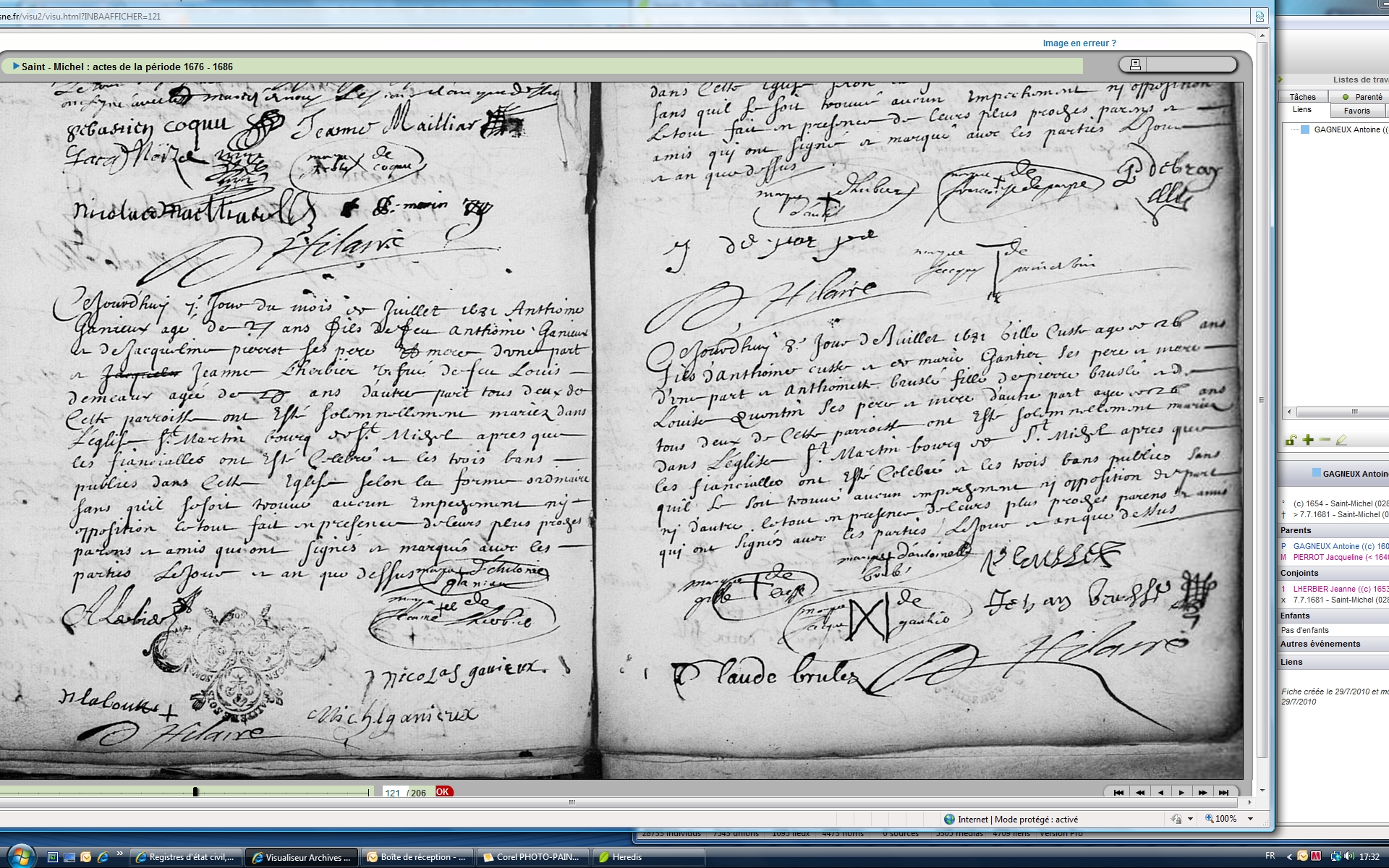The width and height of the screenshot is (1389, 868).
Task: Click the compatibility view icon near address bar
Action: 1260,16
